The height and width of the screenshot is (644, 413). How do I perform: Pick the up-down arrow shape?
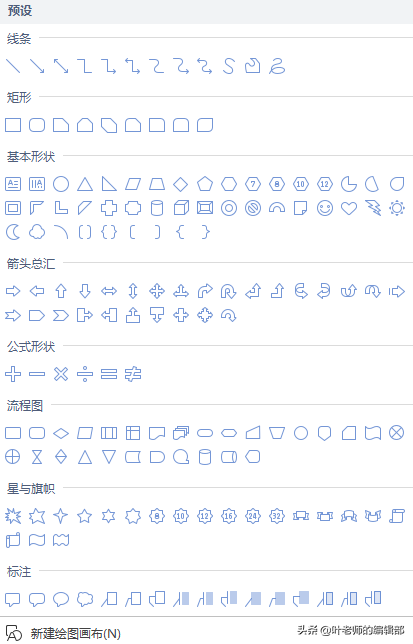click(133, 291)
